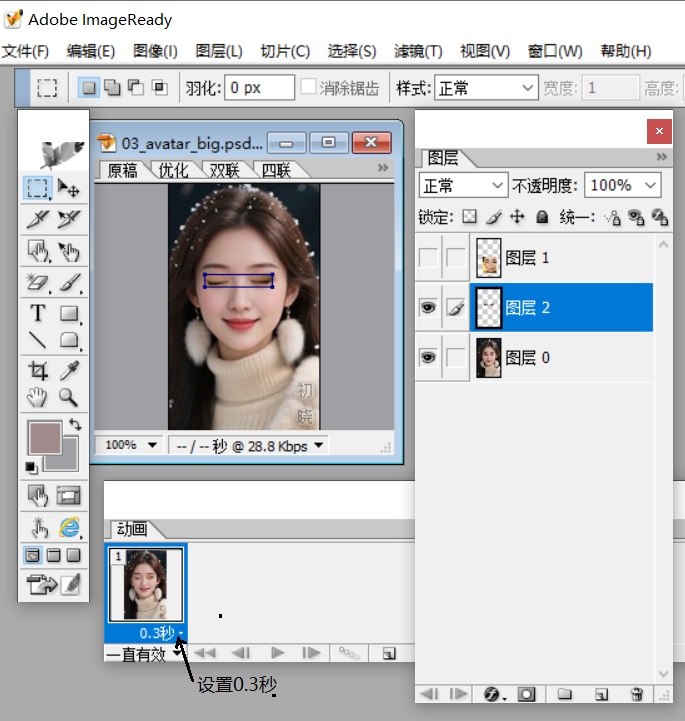Choose the Hand tool

38,398
